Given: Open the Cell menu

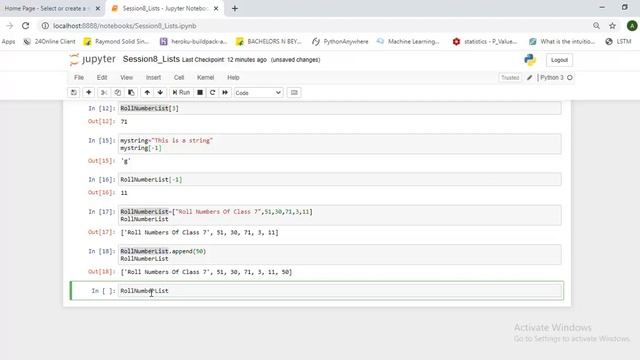Looking at the screenshot, I should 179,78.
